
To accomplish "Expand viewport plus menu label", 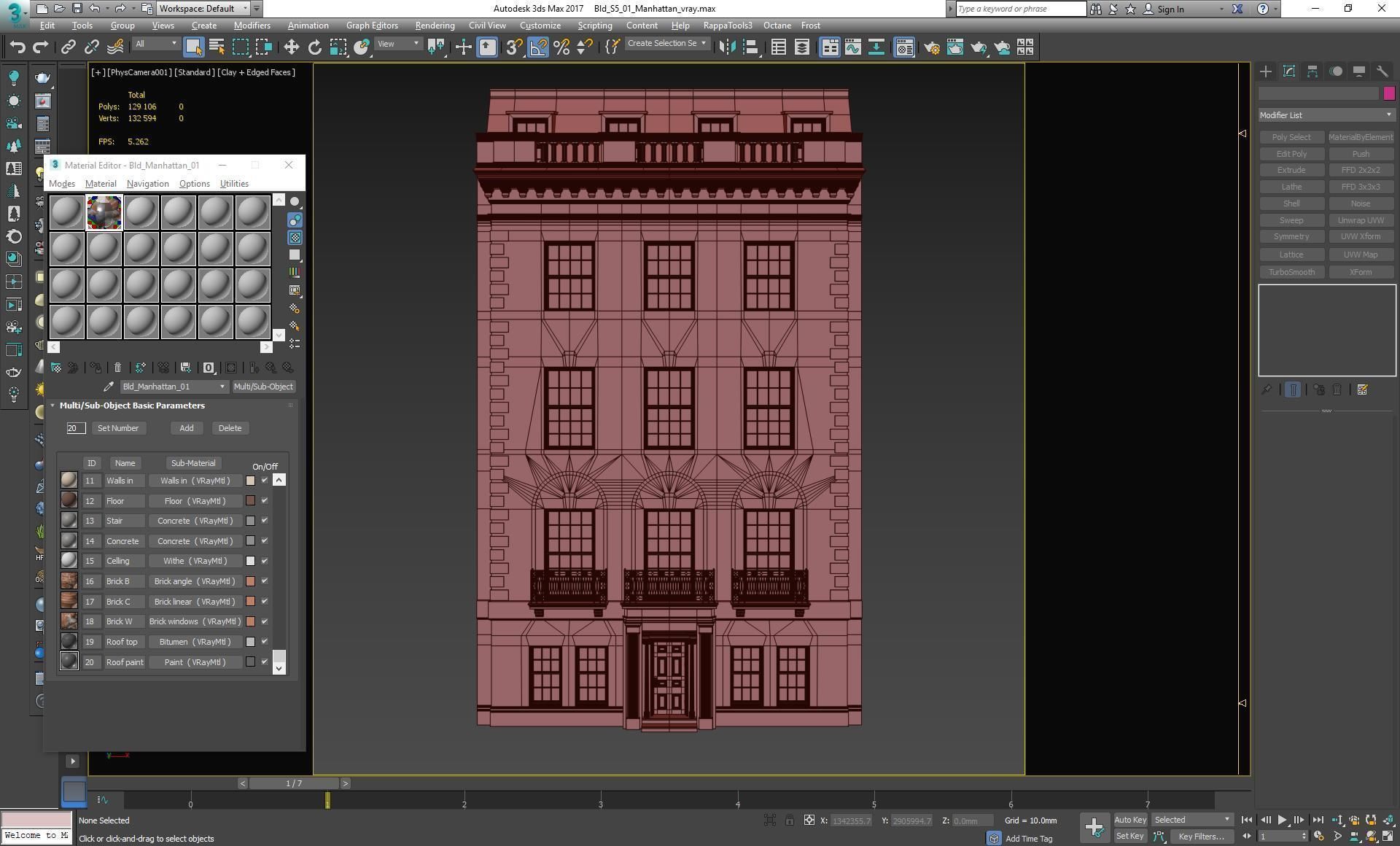I will pyautogui.click(x=98, y=72).
